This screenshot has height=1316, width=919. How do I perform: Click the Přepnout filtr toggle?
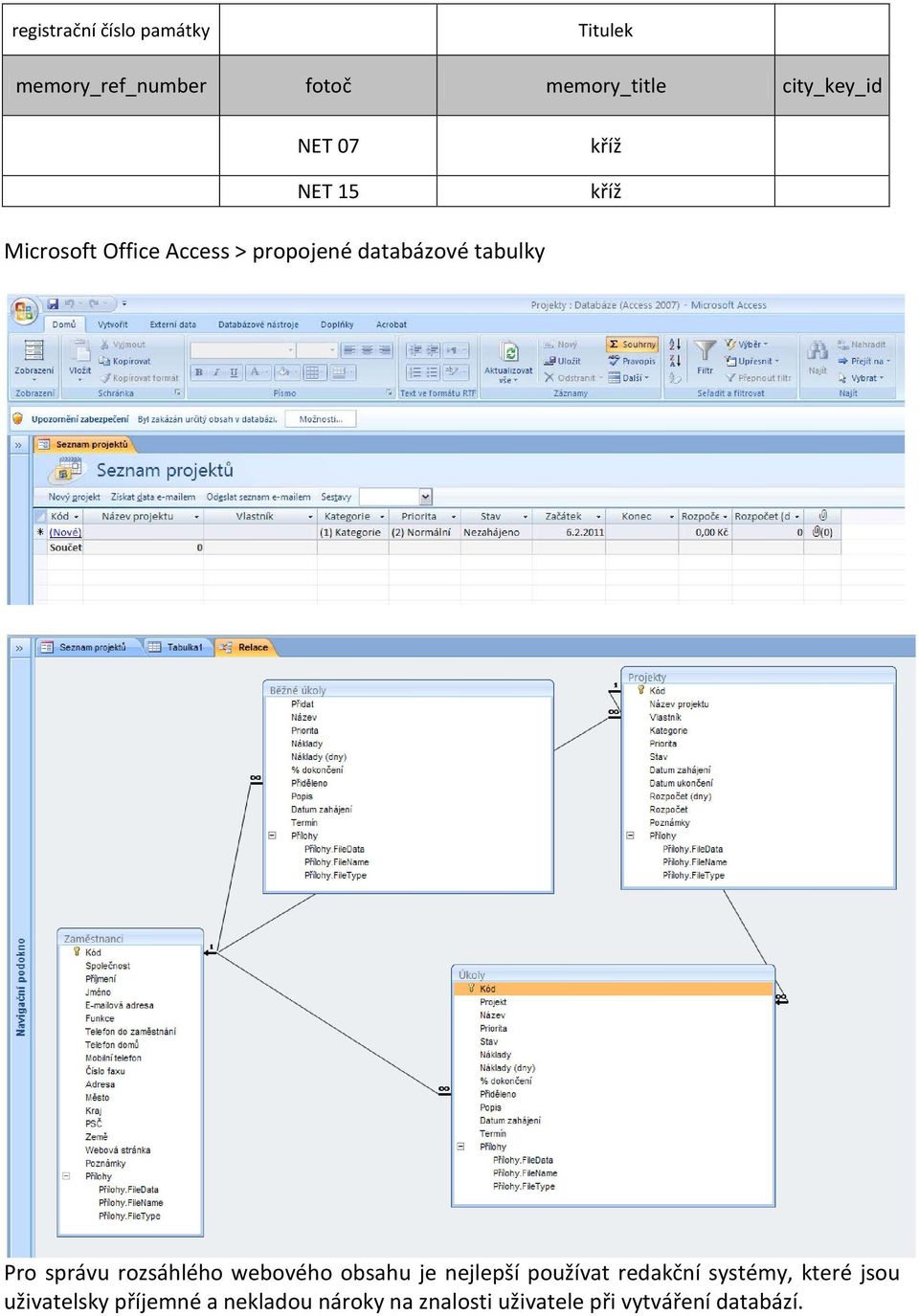click(x=758, y=378)
